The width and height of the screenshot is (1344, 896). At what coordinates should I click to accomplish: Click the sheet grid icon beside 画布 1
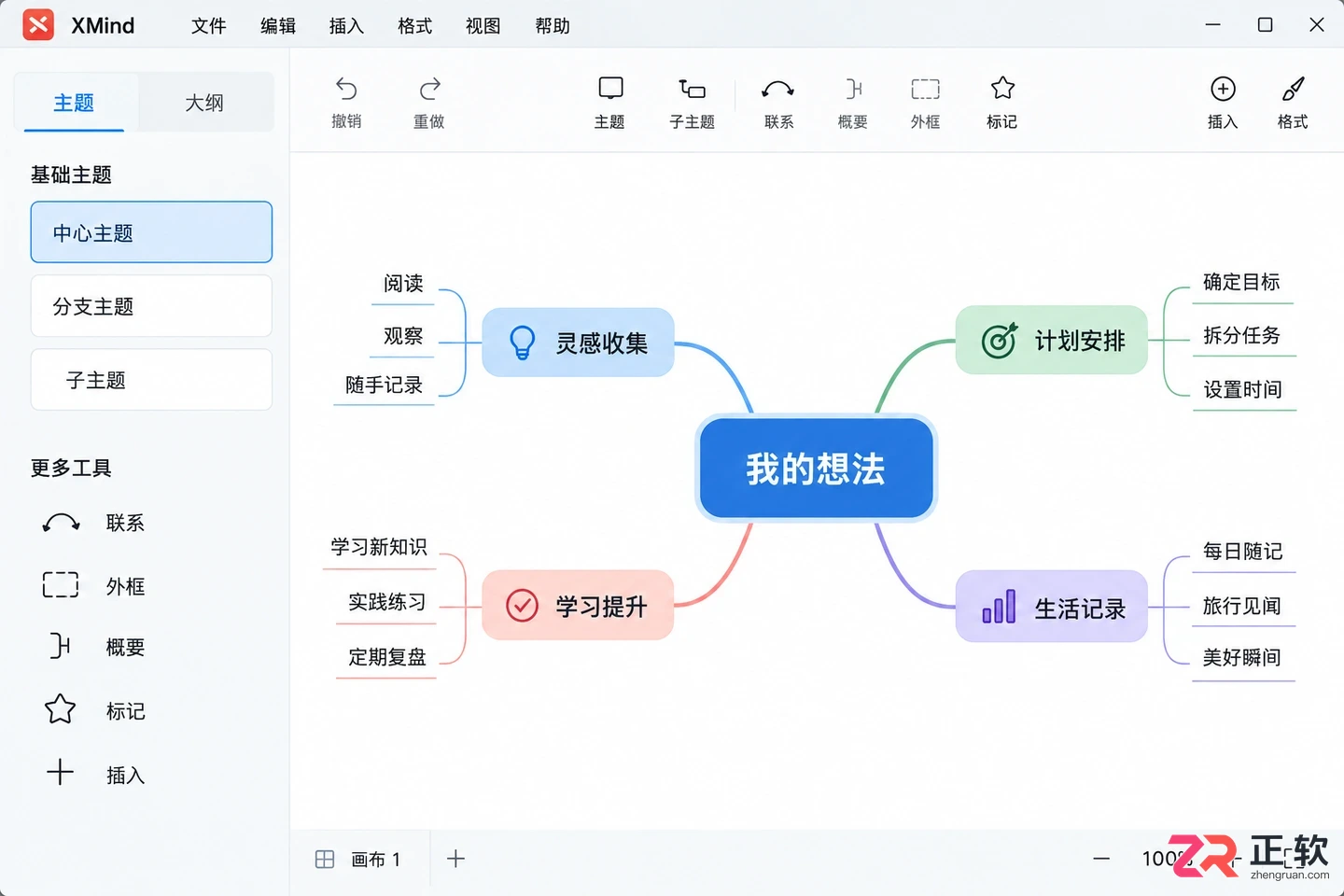(x=325, y=860)
